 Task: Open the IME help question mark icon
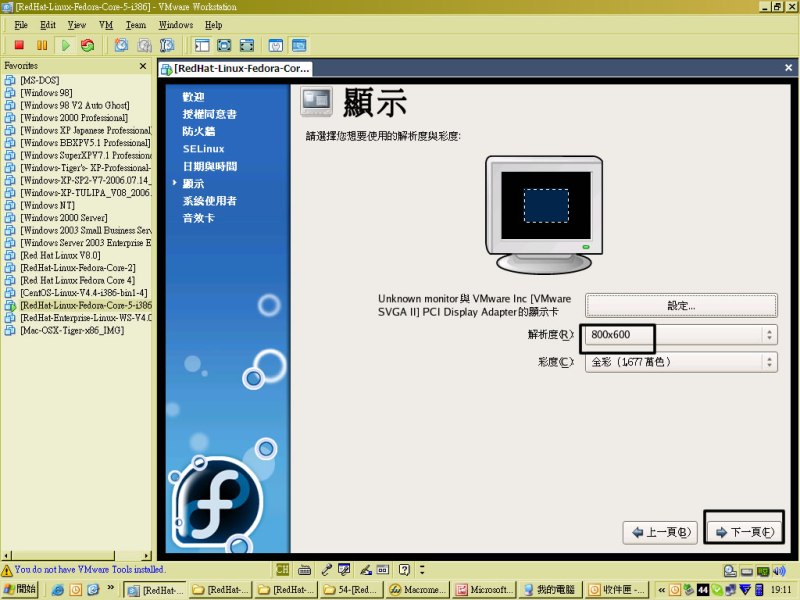click(x=404, y=569)
